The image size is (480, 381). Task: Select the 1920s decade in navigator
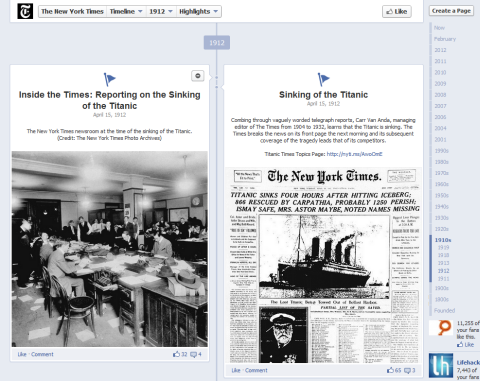(x=442, y=229)
